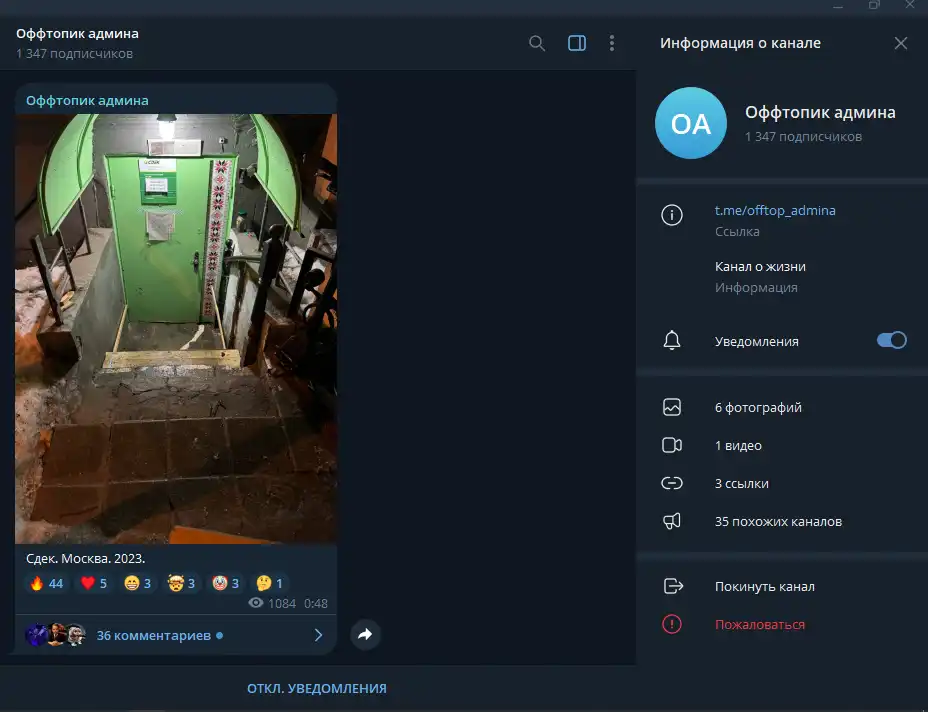Click the leave channel exit icon
Screen dimensions: 928x712
(x=673, y=586)
